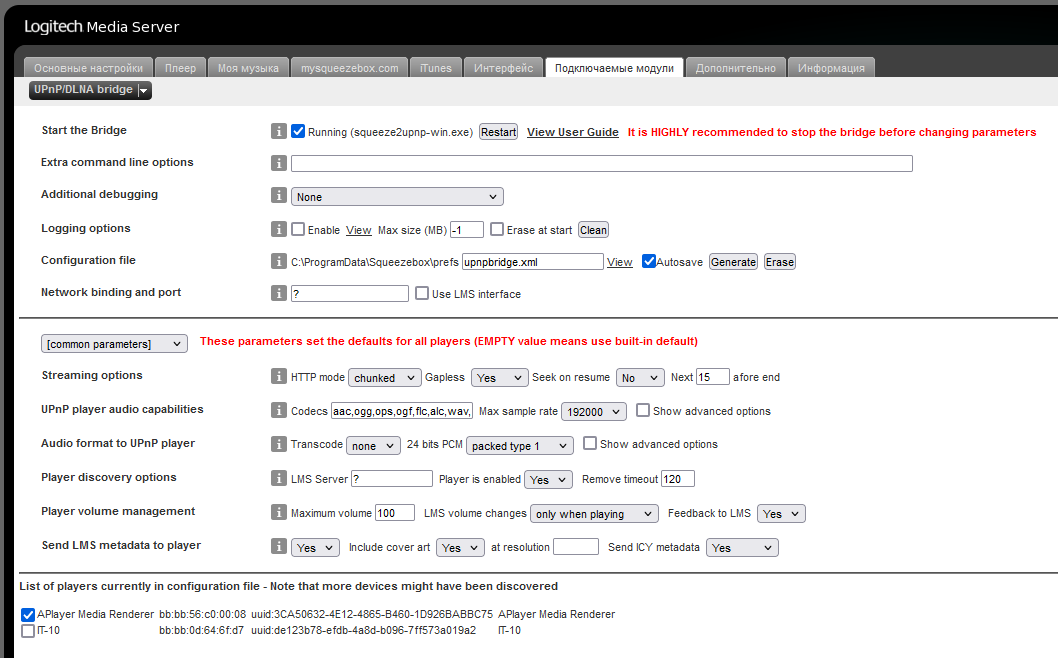1058x658 pixels.
Task: Enable logging checkbox
Action: coord(298,229)
